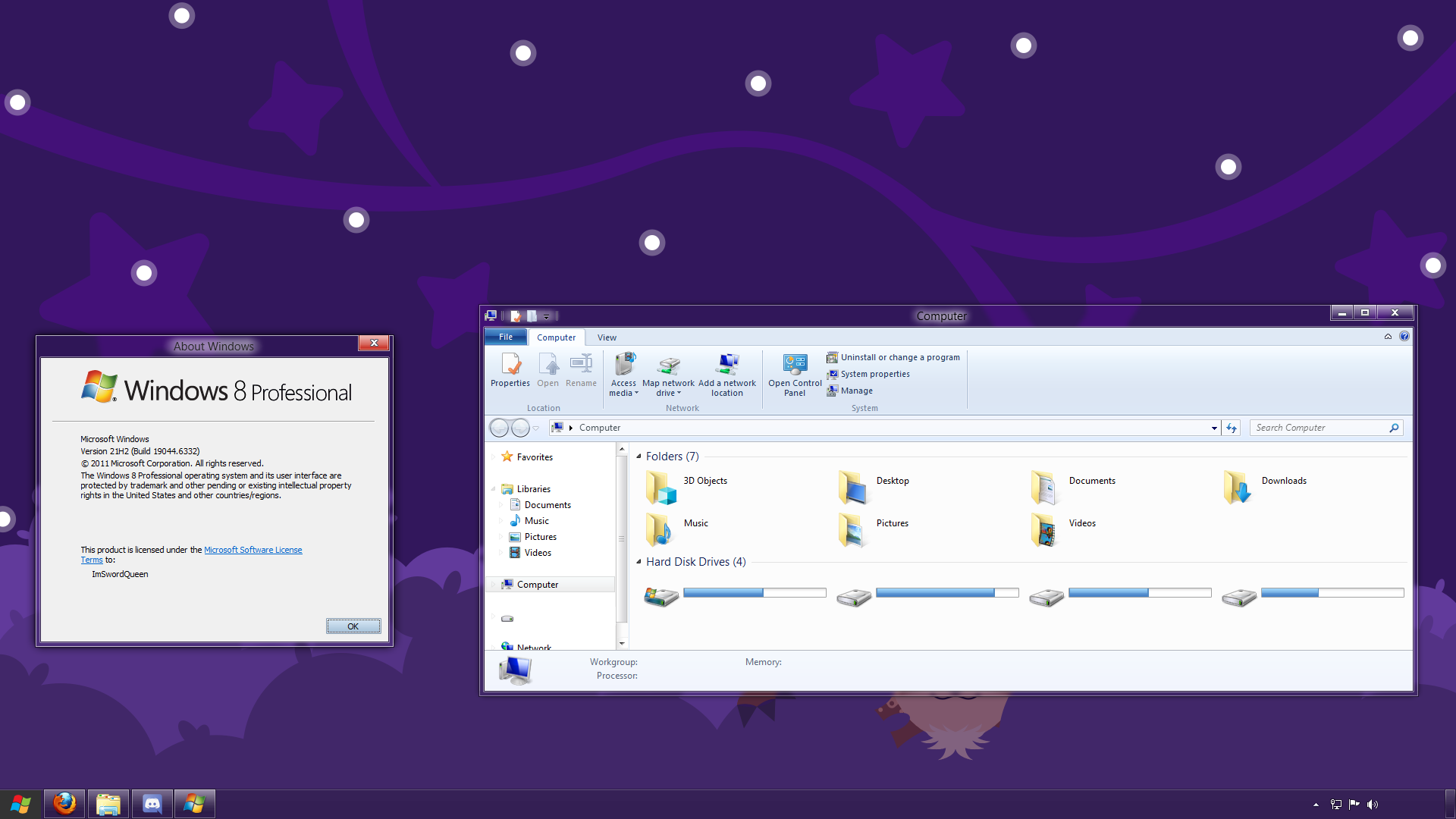Open the Map network drive tool
Image resolution: width=1456 pixels, height=819 pixels.
coord(668,375)
